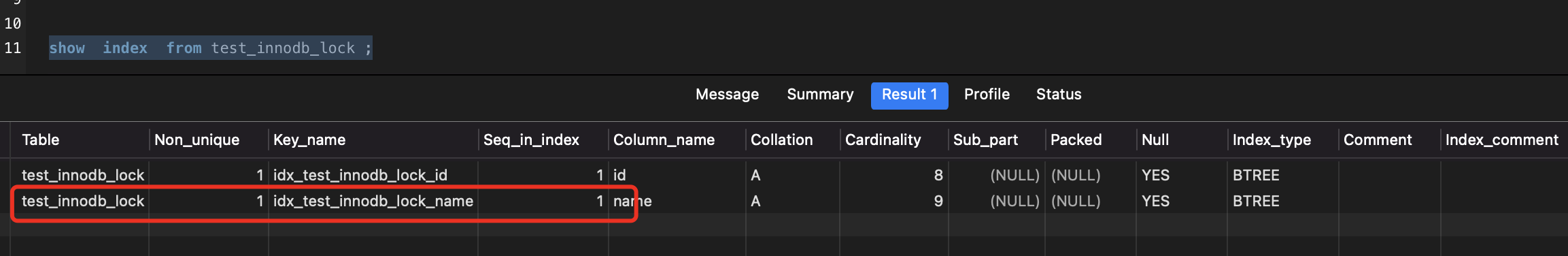The image size is (1568, 256).
Task: Select the idx_test_innodb_lock_id cell
Action: point(373,176)
